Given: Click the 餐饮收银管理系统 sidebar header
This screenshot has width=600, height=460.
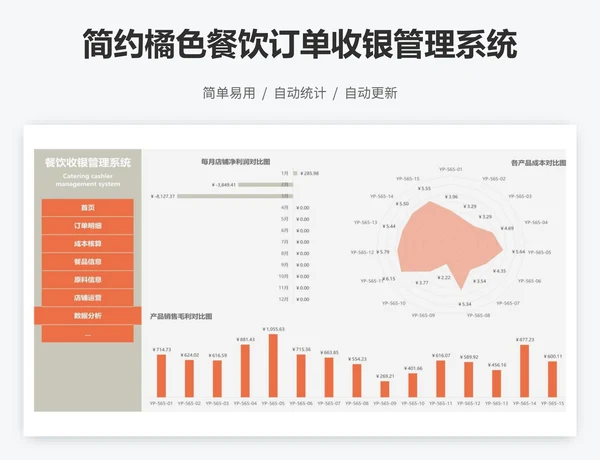Looking at the screenshot, I should pyautogui.click(x=88, y=161).
